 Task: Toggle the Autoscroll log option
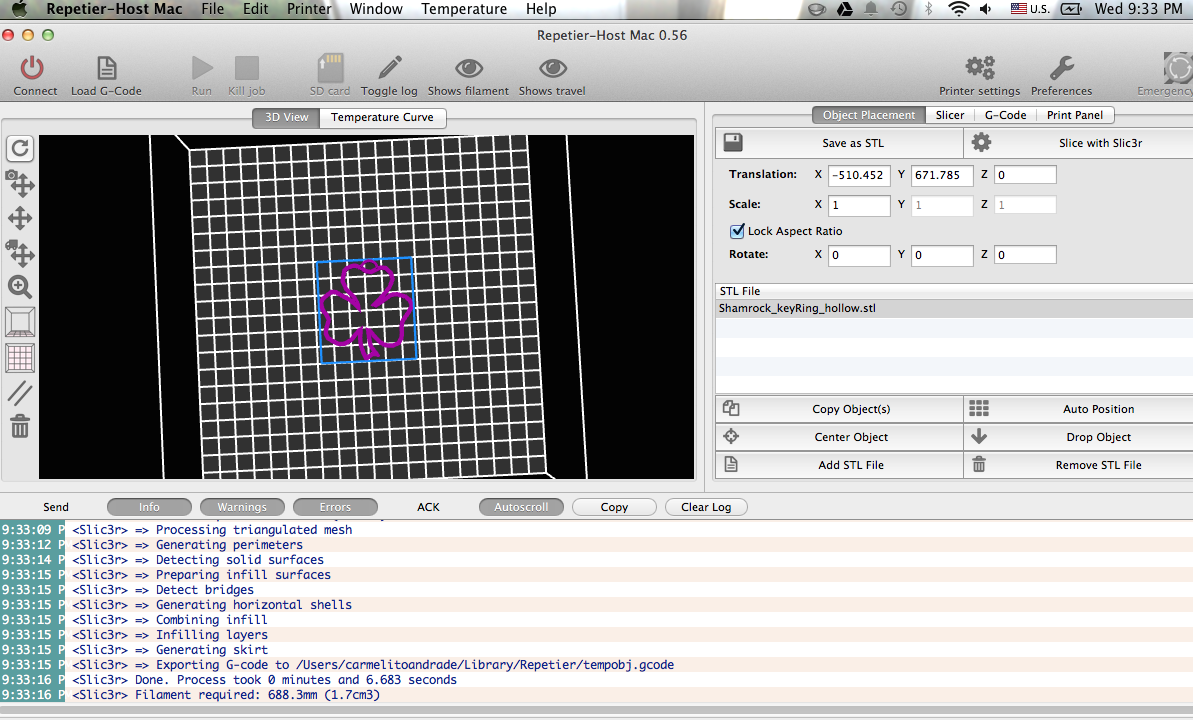pos(521,507)
